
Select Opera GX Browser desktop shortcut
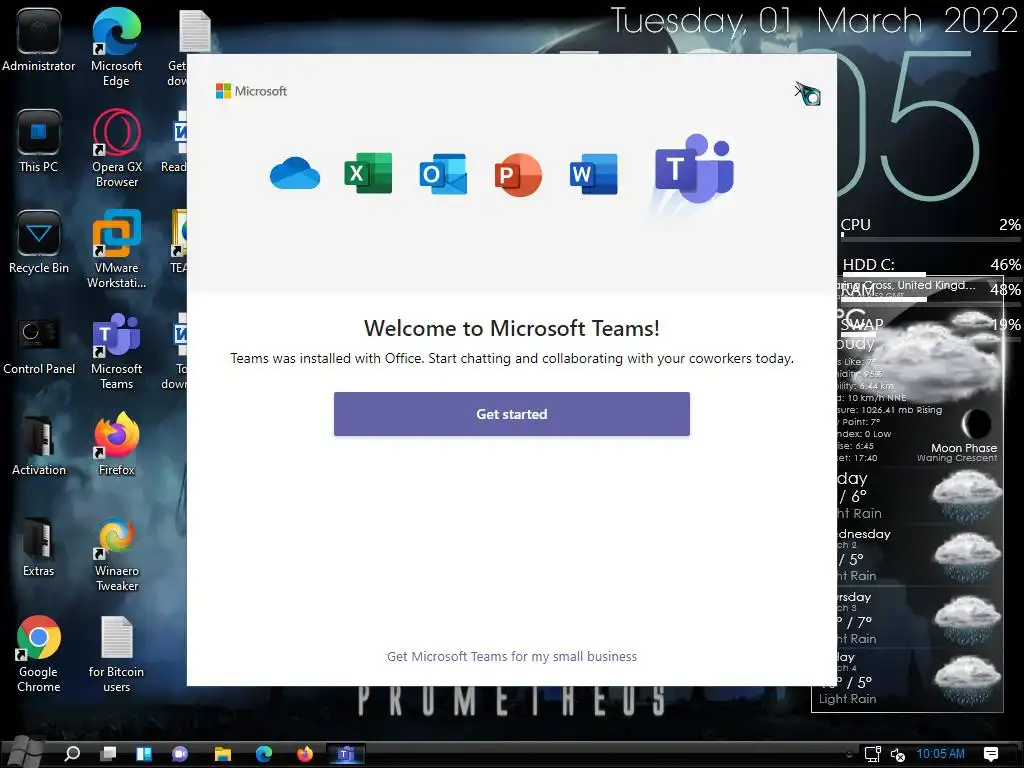point(116,149)
